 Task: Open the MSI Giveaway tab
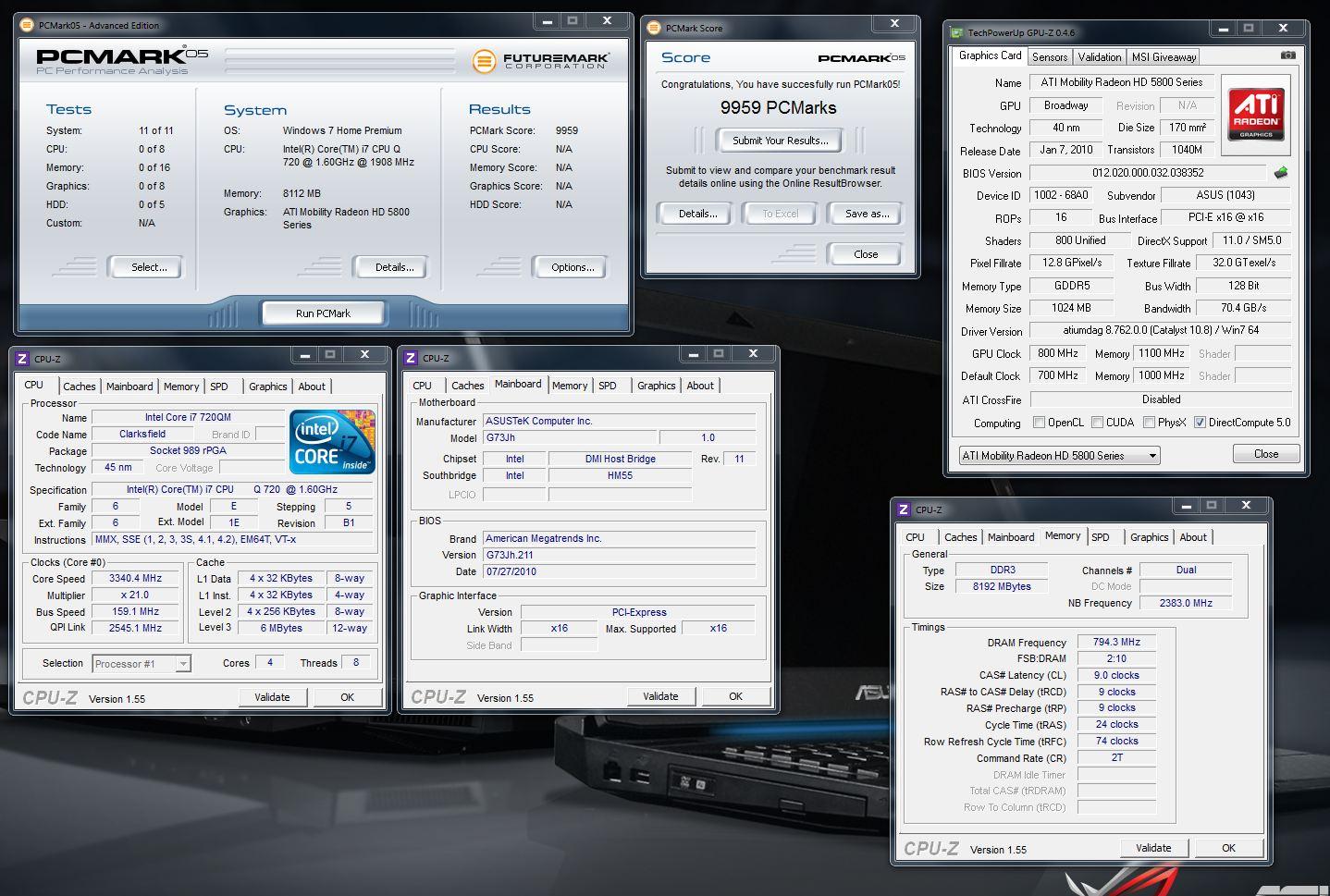tap(1164, 57)
